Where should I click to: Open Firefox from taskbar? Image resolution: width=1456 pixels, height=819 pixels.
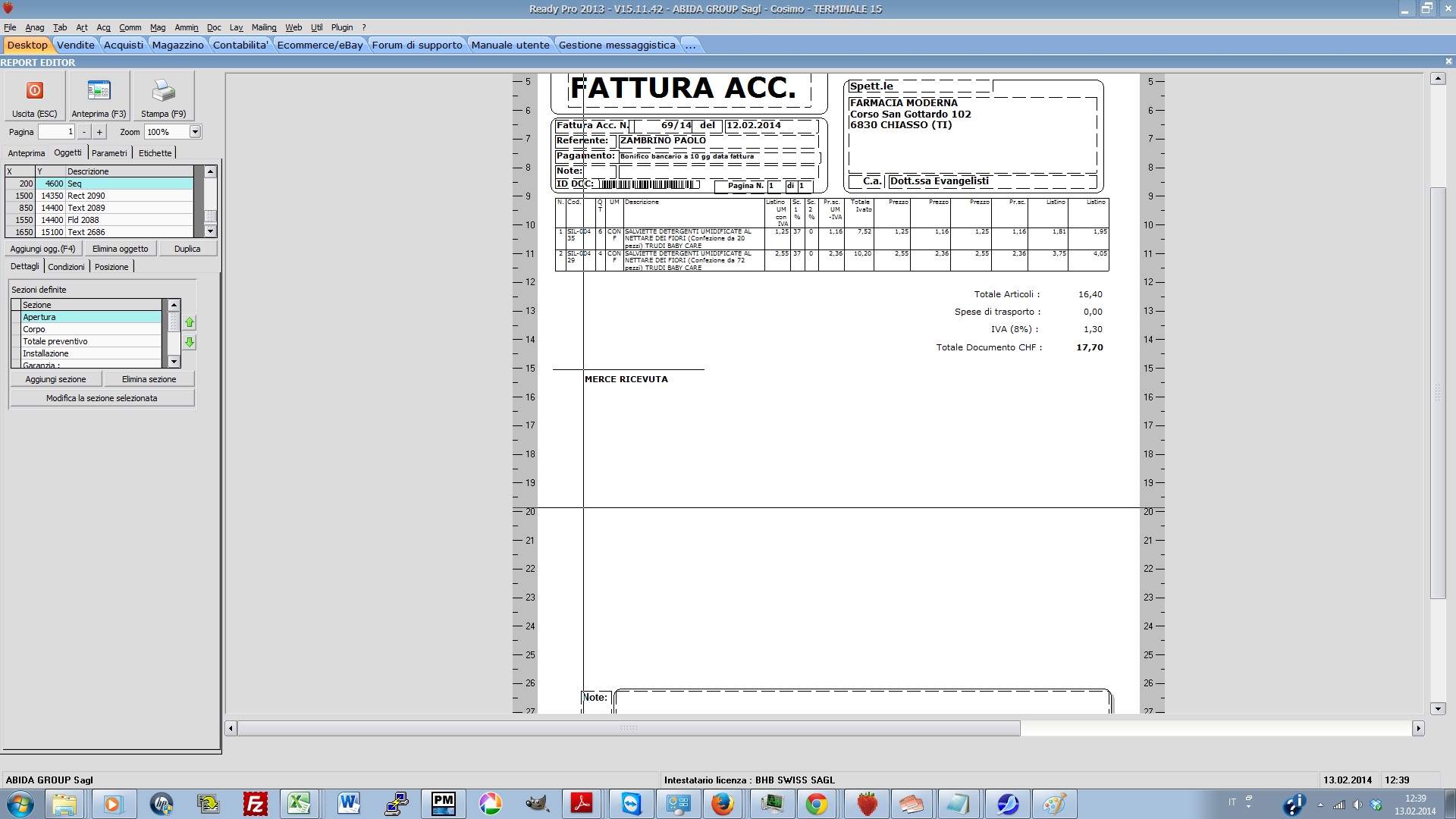pos(723,804)
